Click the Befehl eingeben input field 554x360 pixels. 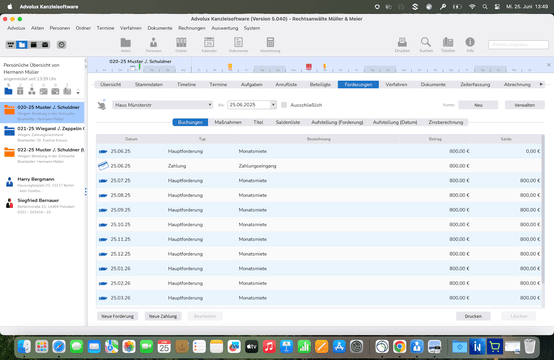tap(518, 45)
